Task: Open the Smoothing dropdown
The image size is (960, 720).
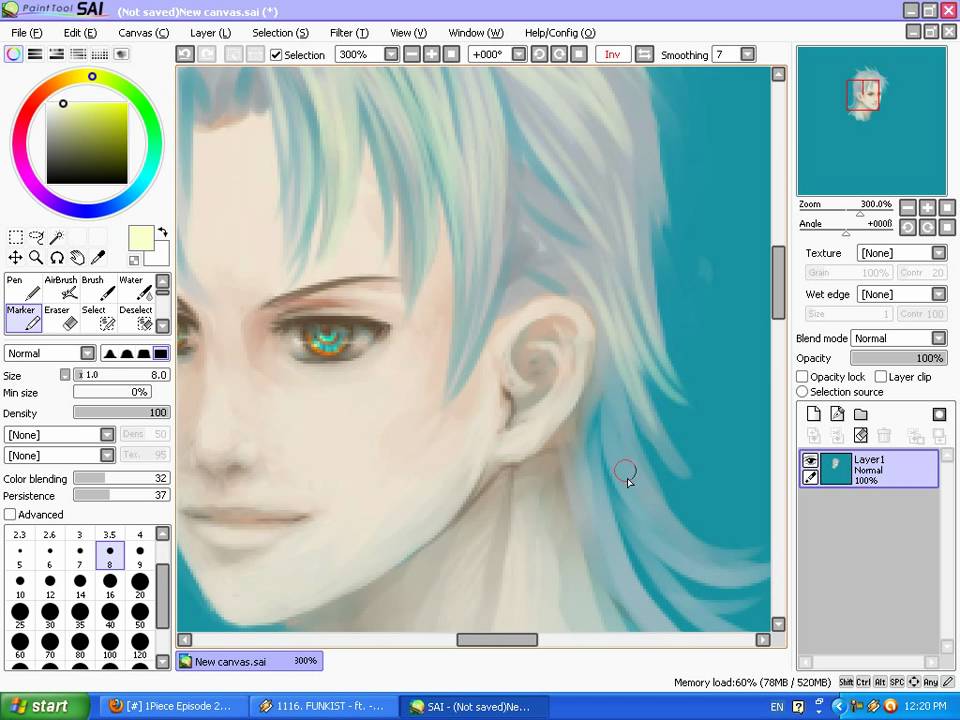Action: tap(747, 54)
